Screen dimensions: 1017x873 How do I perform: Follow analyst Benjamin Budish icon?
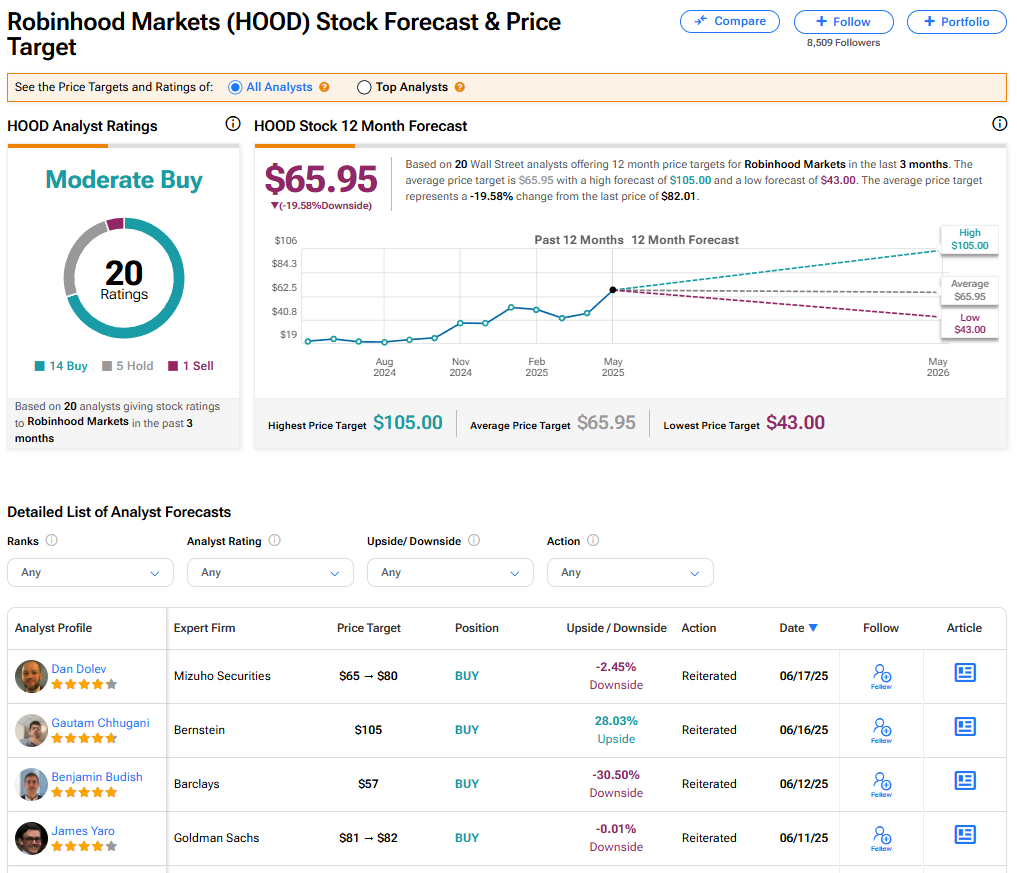click(x=881, y=783)
